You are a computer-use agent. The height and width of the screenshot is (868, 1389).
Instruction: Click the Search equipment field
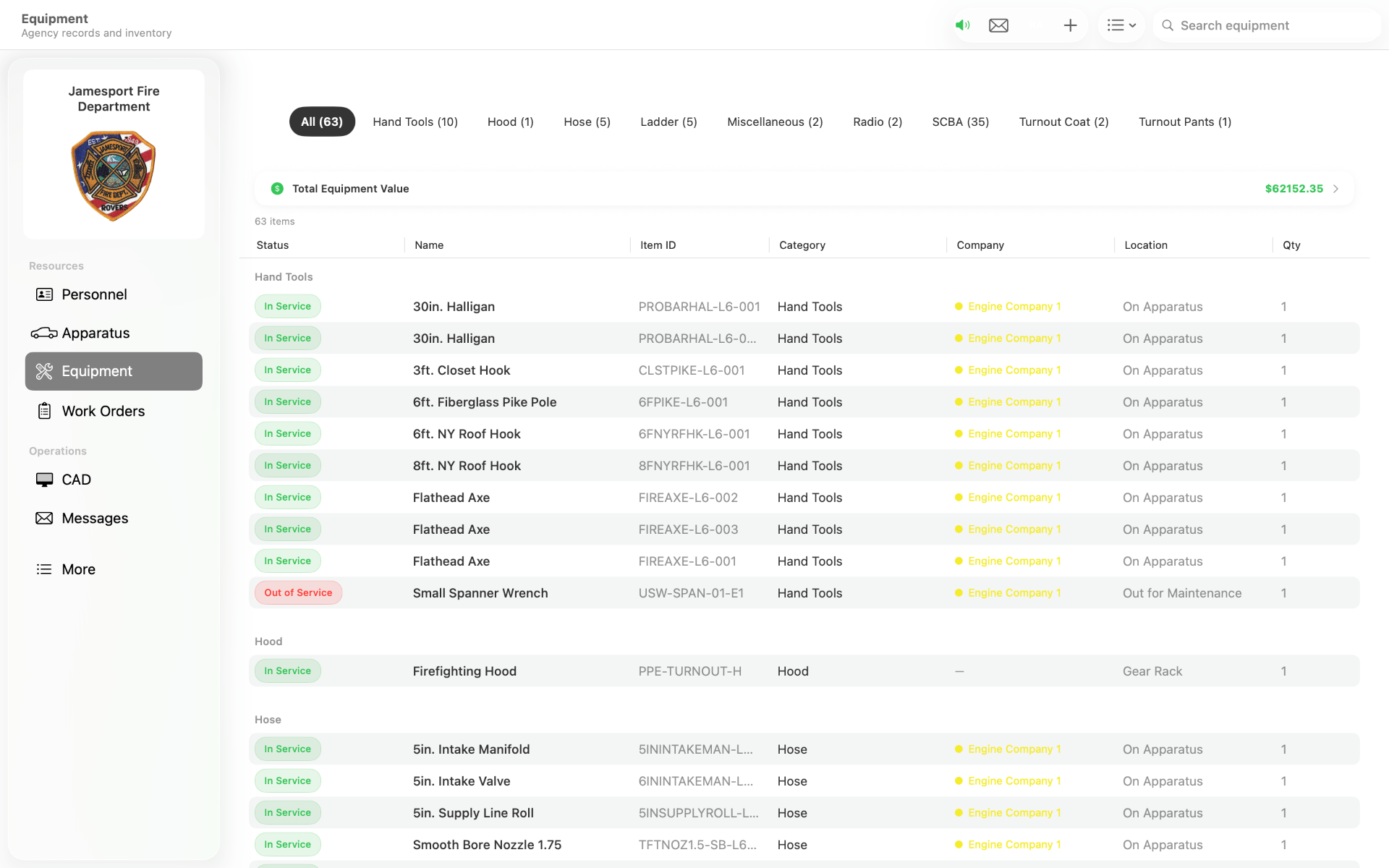click(x=1267, y=25)
